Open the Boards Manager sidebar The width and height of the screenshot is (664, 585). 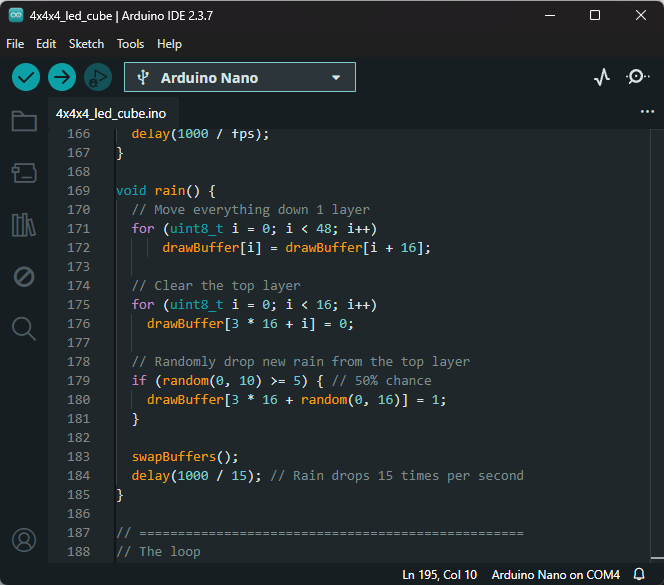point(24,174)
